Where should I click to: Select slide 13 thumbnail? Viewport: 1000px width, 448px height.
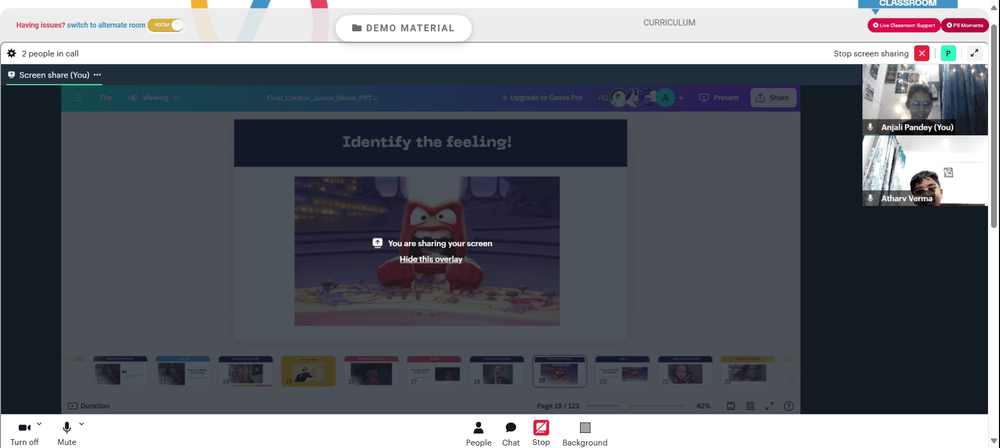(183, 371)
